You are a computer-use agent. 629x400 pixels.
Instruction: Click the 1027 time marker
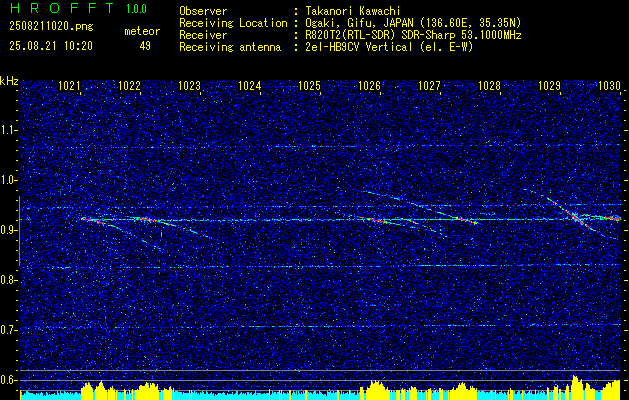(x=429, y=85)
